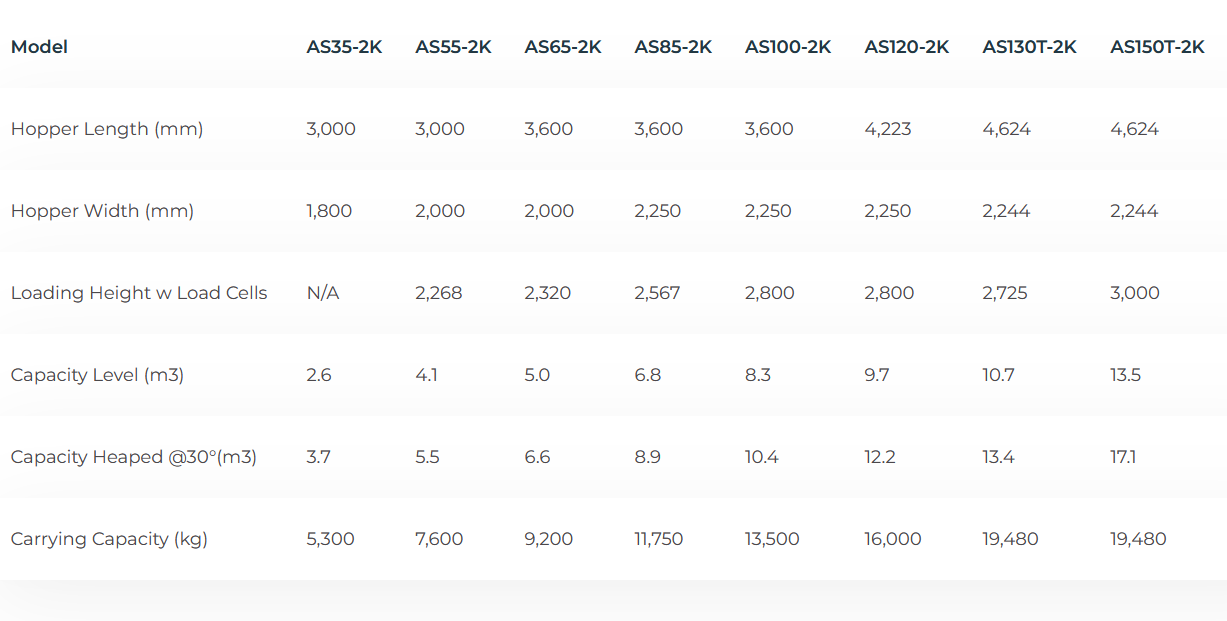This screenshot has width=1227, height=621.
Task: Click the 1,800 hopper width value
Action: click(x=330, y=211)
